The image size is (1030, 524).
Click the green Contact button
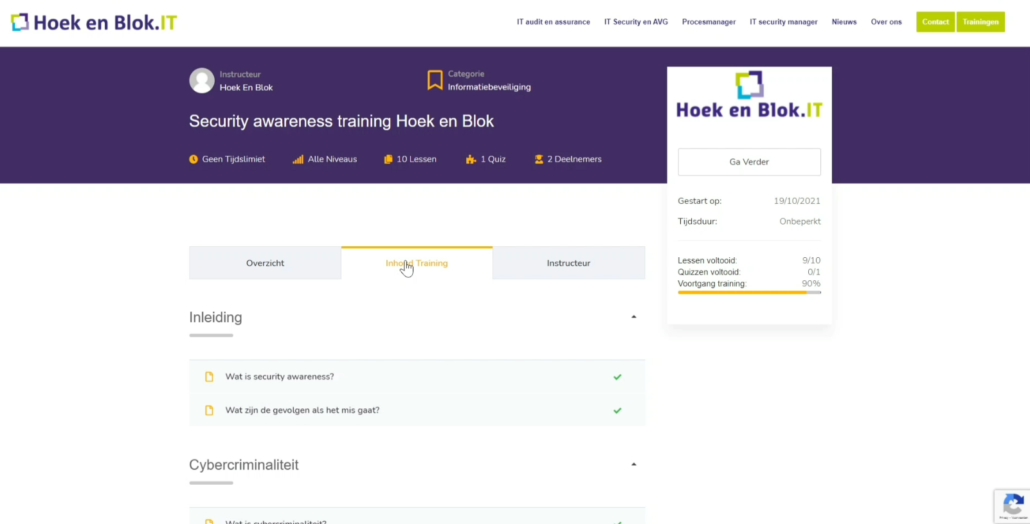935,22
